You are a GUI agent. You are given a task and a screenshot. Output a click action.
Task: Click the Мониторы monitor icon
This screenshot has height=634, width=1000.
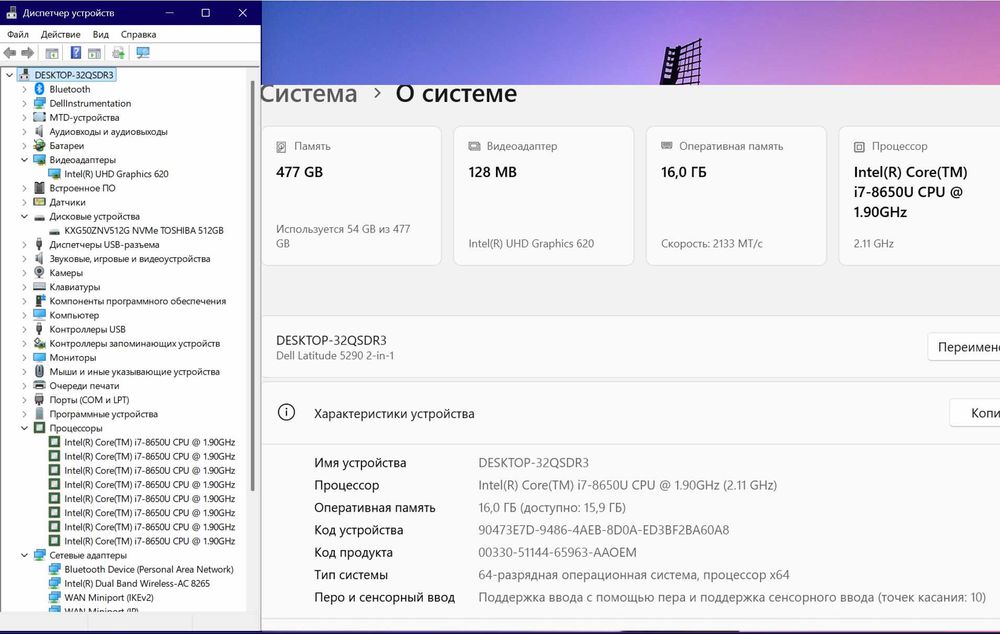[40, 357]
